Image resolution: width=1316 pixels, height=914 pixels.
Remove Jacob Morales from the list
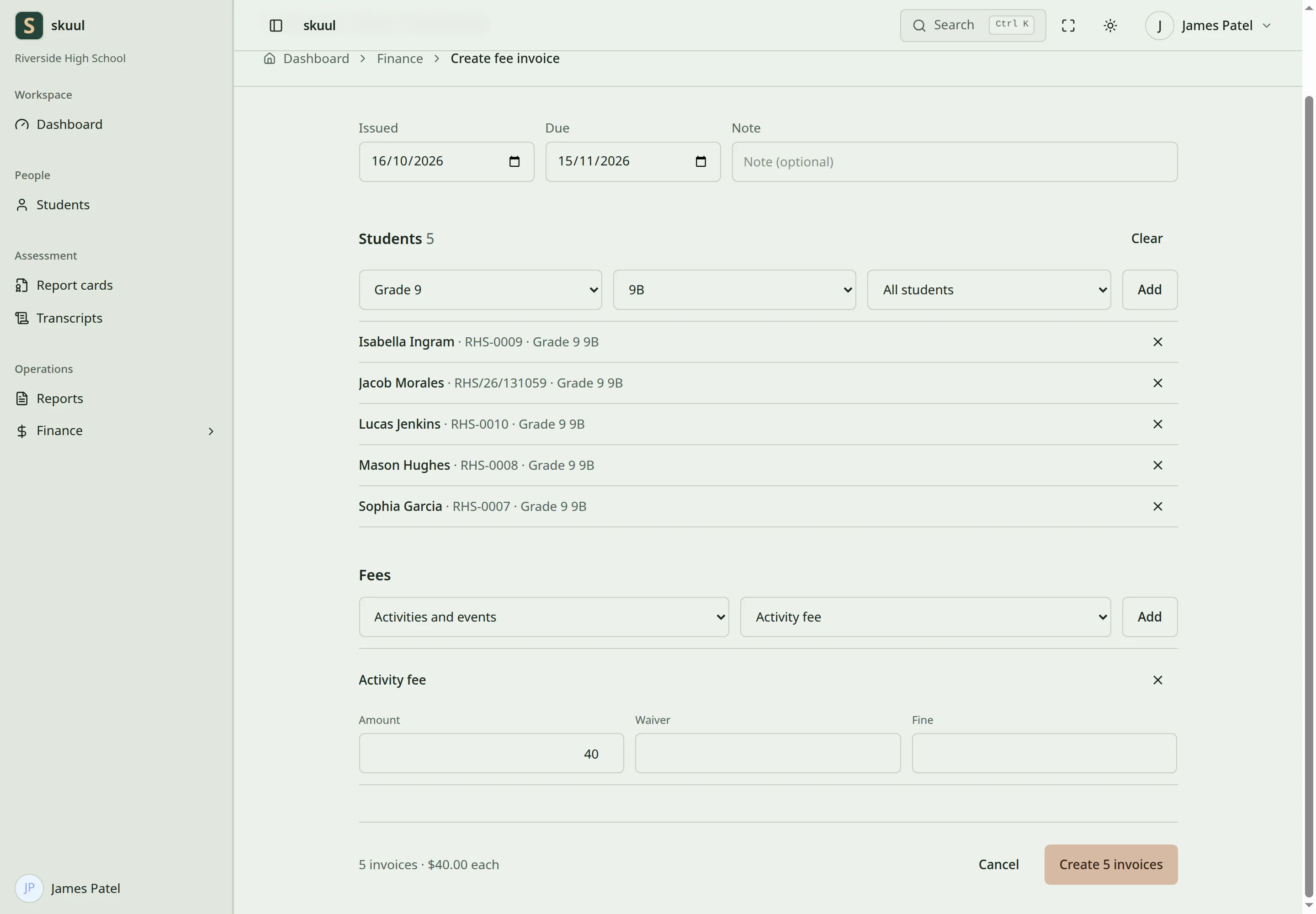point(1157,383)
